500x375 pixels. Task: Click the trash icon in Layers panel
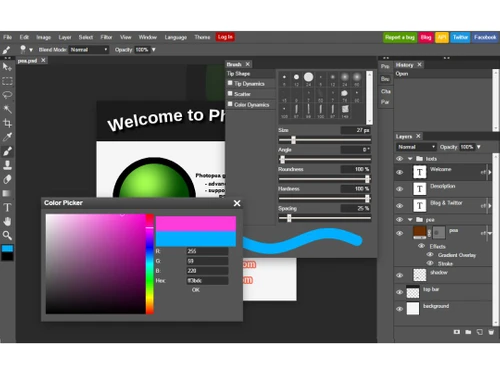point(491,332)
